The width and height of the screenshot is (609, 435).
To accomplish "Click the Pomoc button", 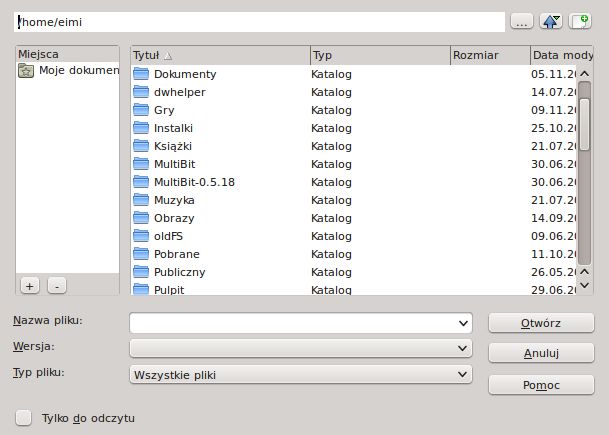I will tap(541, 385).
